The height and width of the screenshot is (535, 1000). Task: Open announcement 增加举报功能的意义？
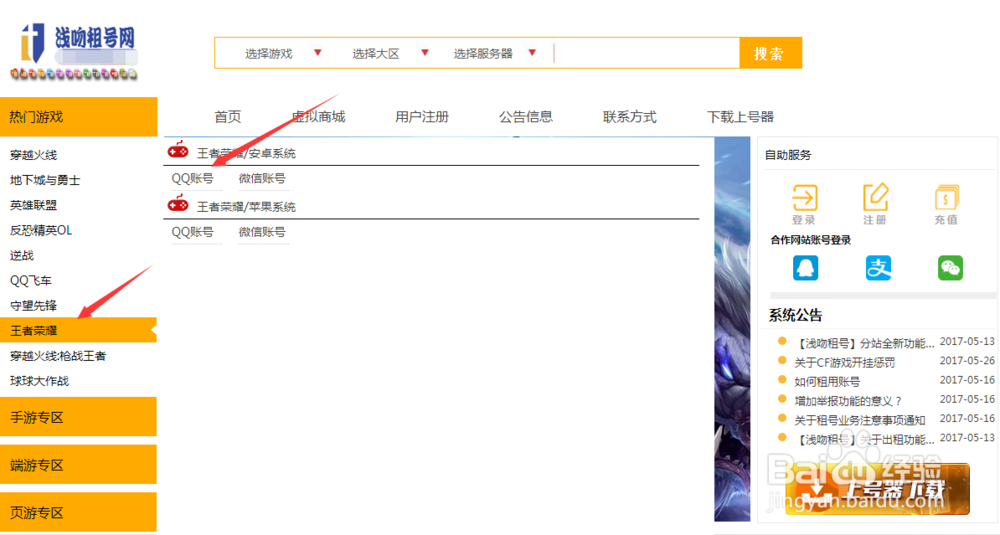[848, 400]
